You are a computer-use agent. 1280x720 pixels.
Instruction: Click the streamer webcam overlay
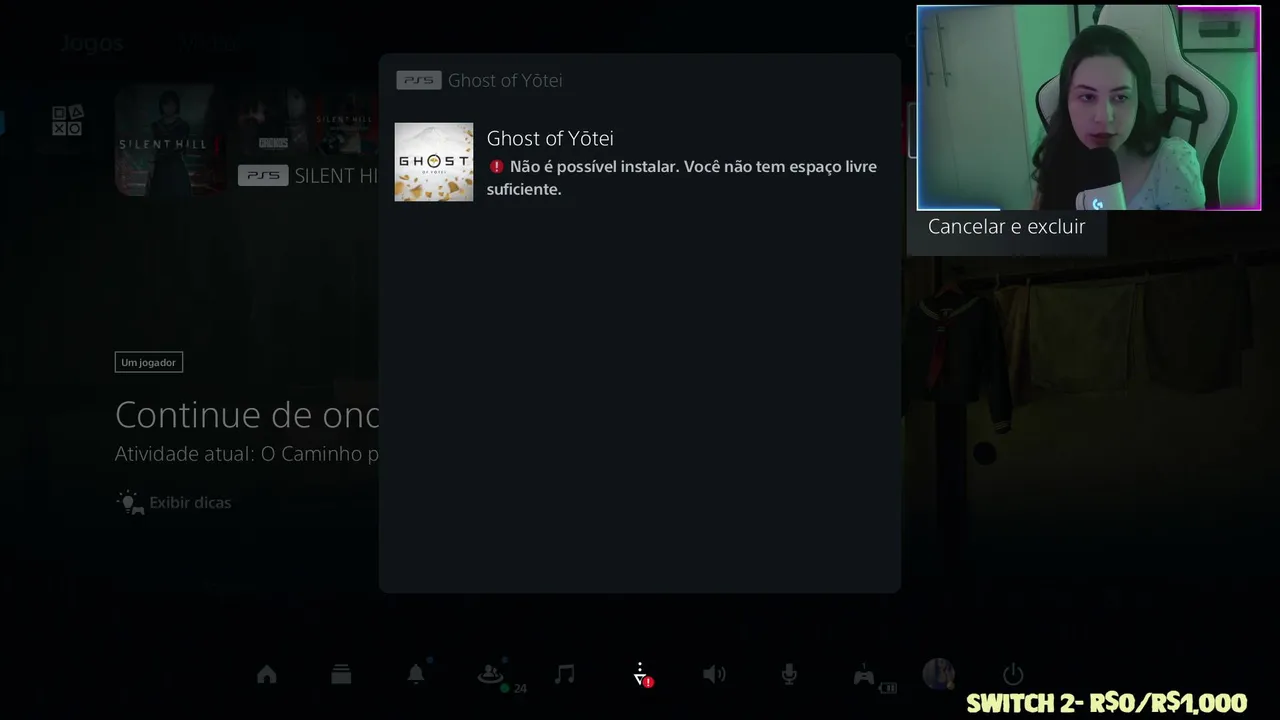coord(1089,108)
